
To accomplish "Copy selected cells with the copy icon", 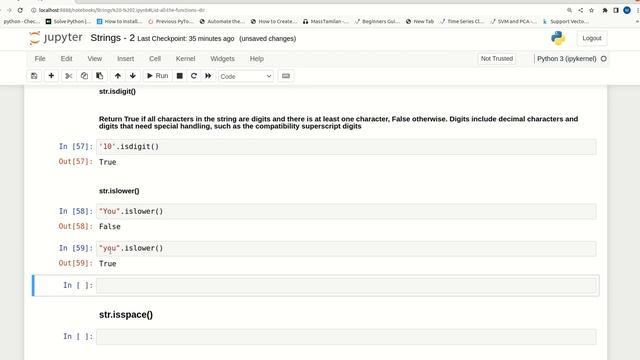I will pos(84,76).
